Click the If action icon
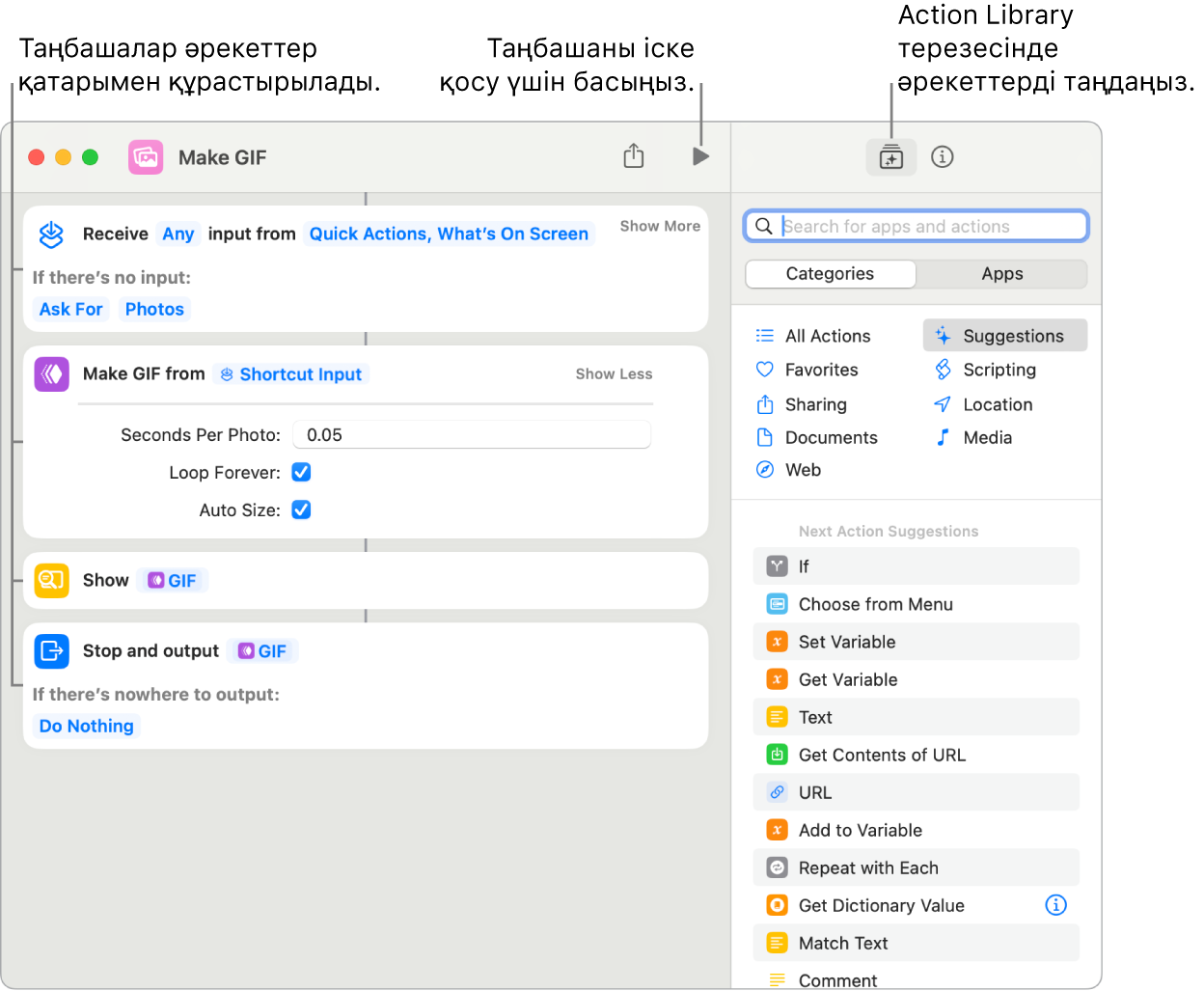This screenshot has width=1204, height=991. (778, 566)
